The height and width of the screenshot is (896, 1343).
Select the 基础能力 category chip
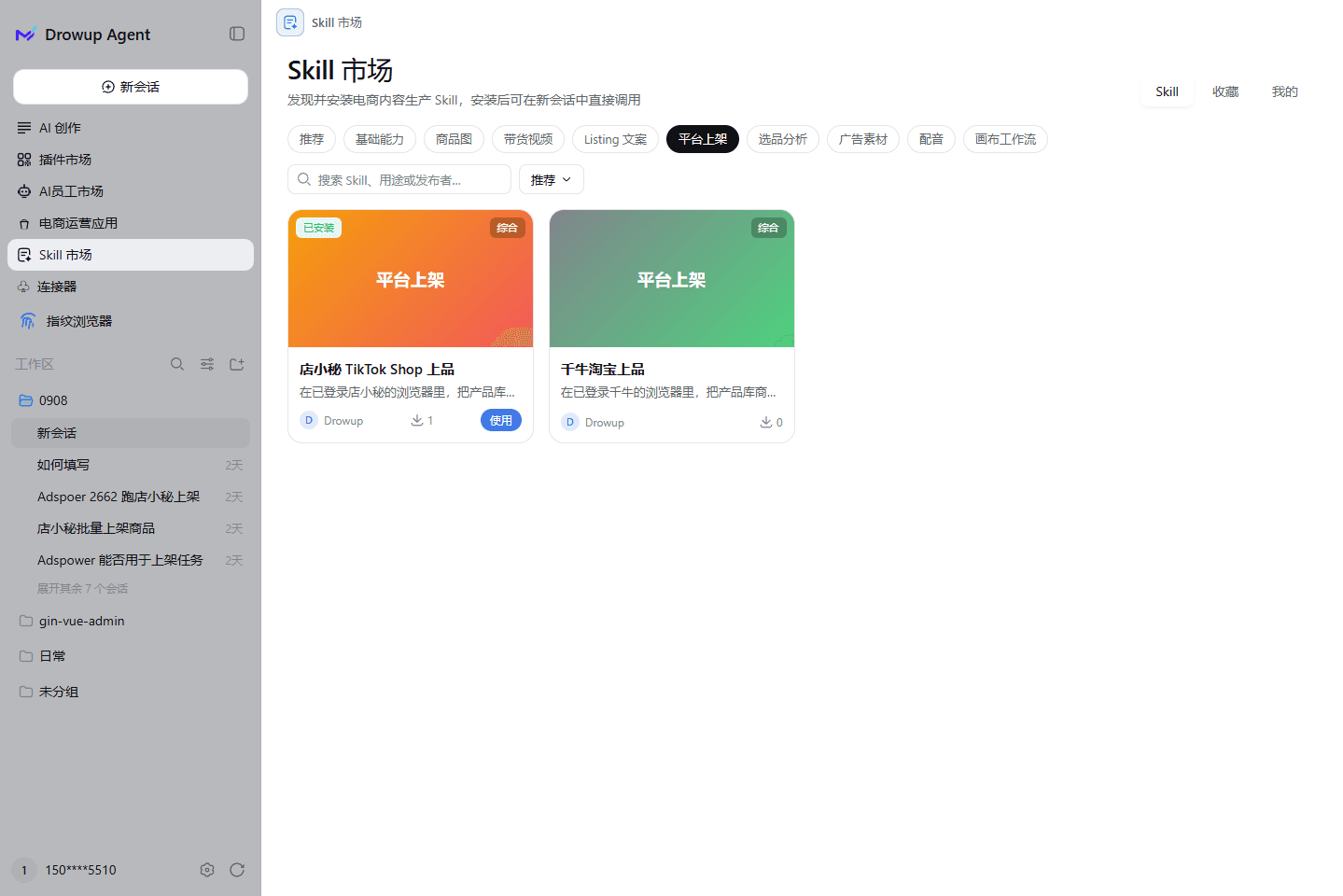380,139
